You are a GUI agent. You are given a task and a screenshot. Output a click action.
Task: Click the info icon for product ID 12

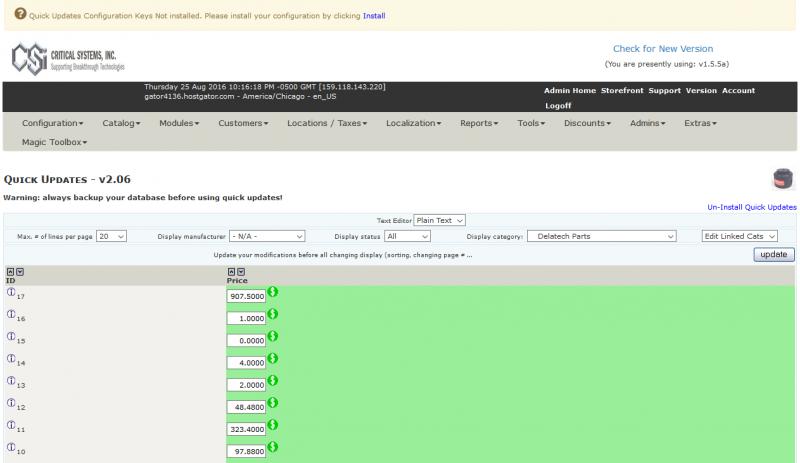11,403
